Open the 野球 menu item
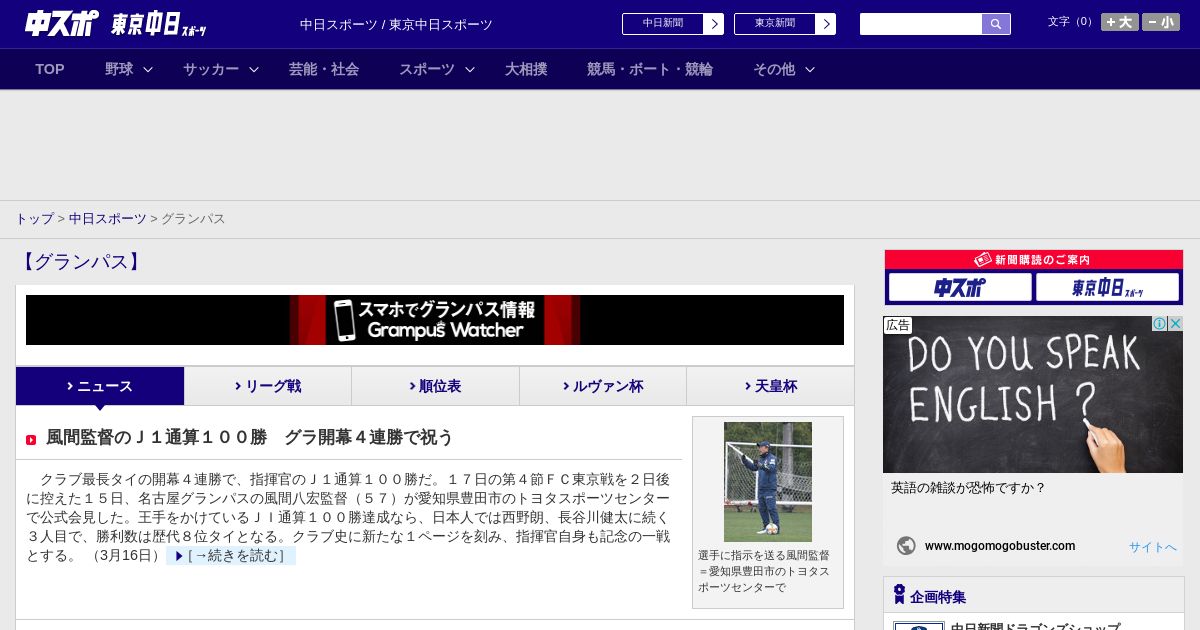This screenshot has height=630, width=1200. 119,69
